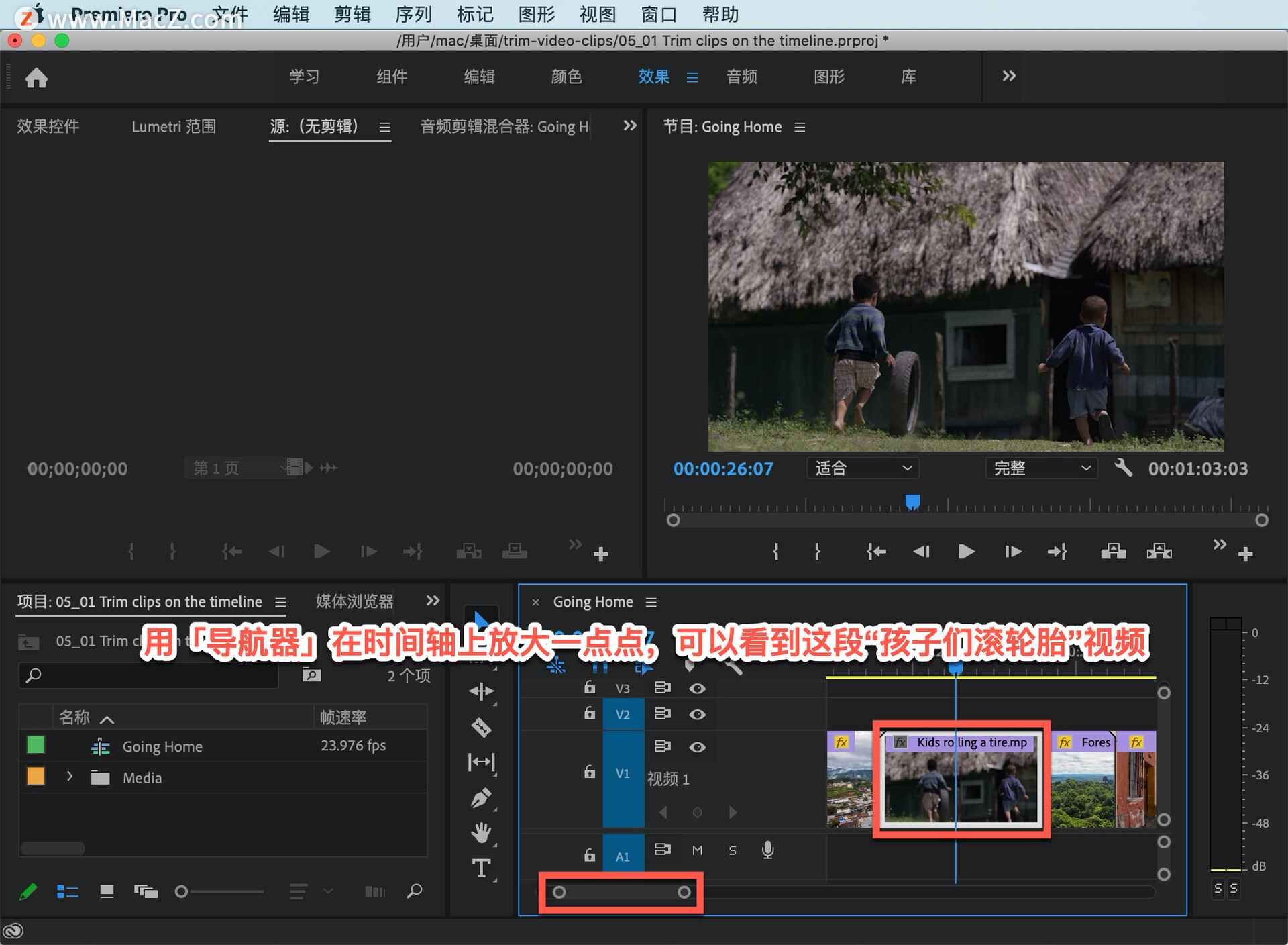1288x945 pixels.
Task: Select the Type tool
Action: click(x=481, y=868)
